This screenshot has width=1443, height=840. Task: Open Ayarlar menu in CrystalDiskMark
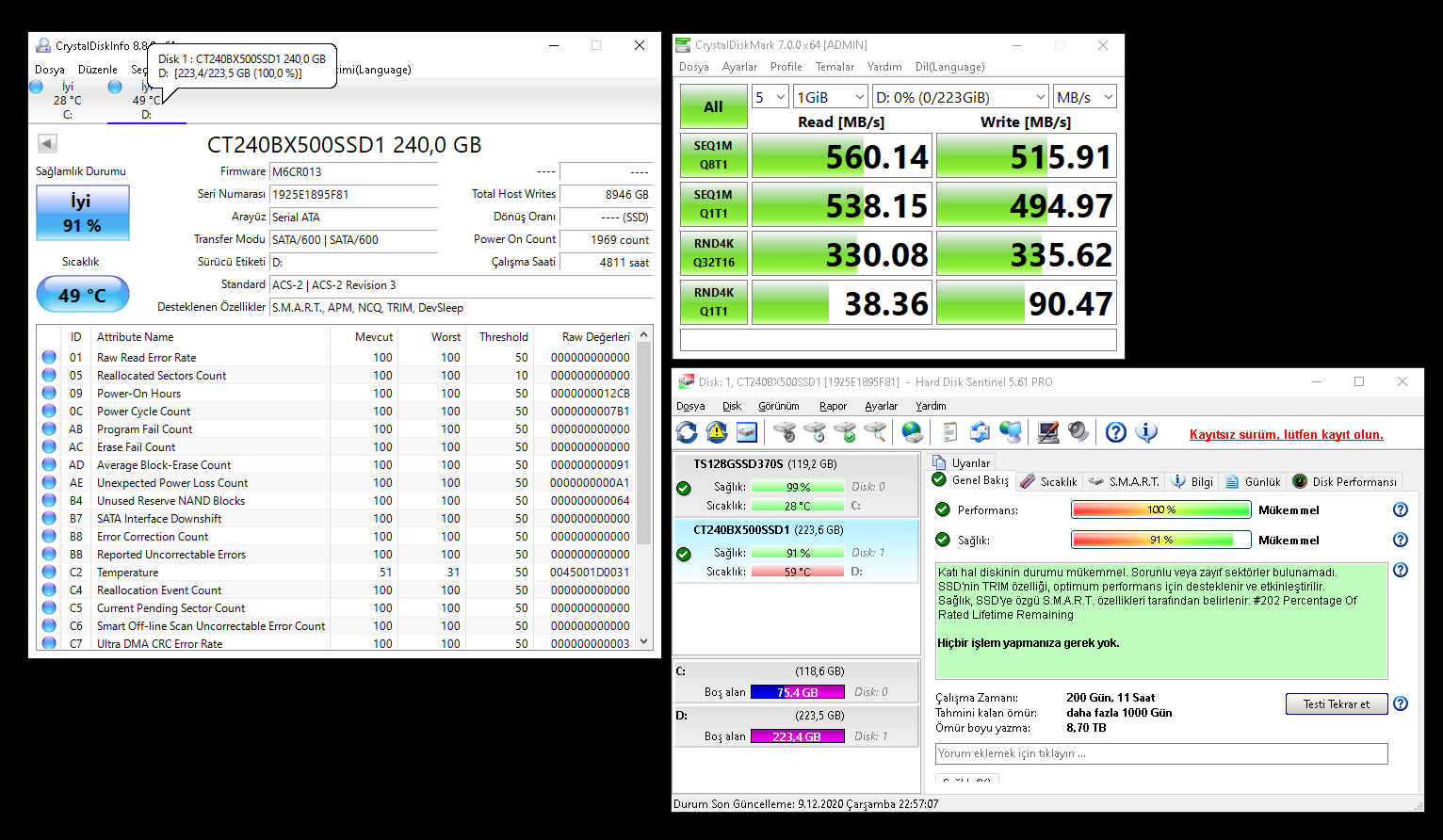pyautogui.click(x=739, y=67)
